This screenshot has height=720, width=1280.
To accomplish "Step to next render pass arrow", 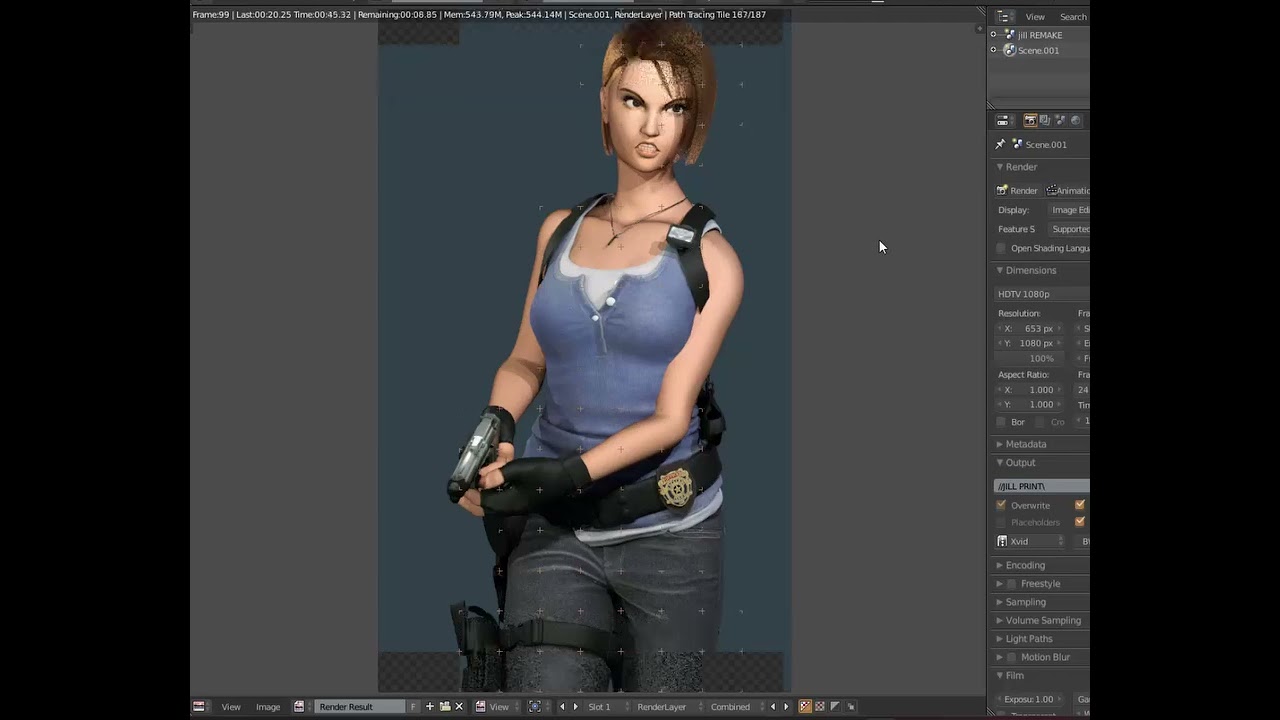I will point(785,706).
